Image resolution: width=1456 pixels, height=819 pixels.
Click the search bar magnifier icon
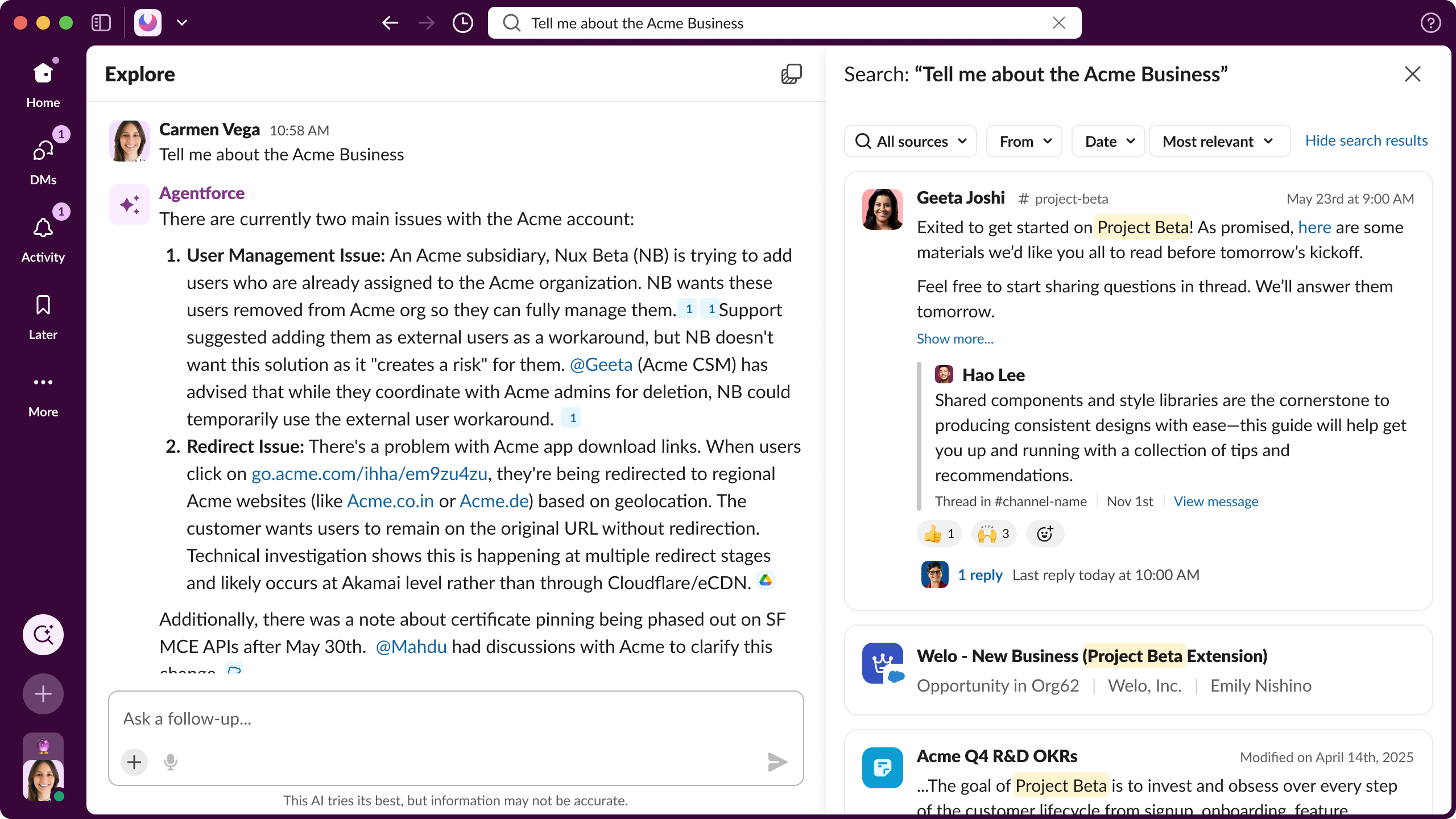[512, 23]
